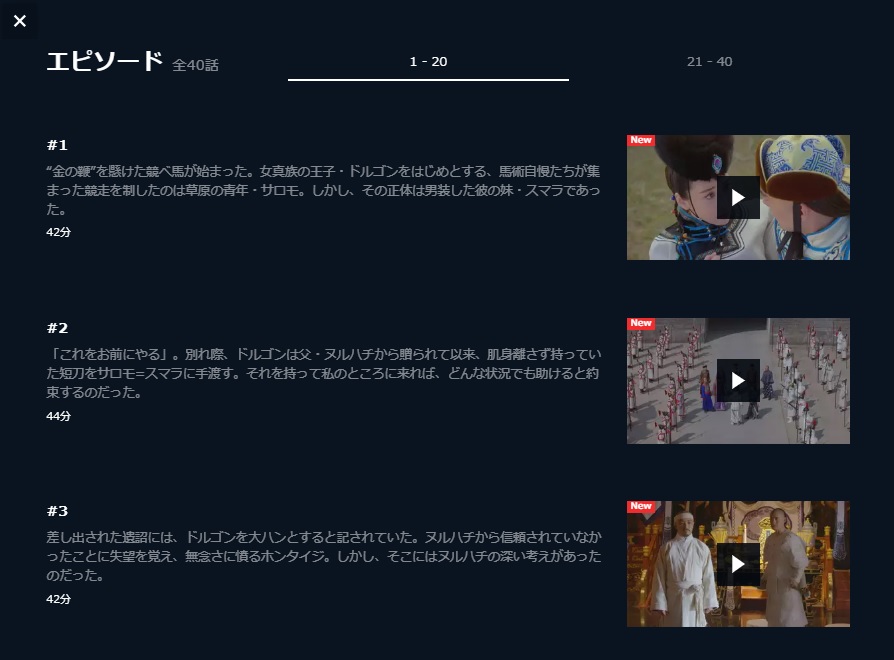The image size is (894, 660).
Task: Select the New badge on episode #3 thumbnail
Action: 641,506
